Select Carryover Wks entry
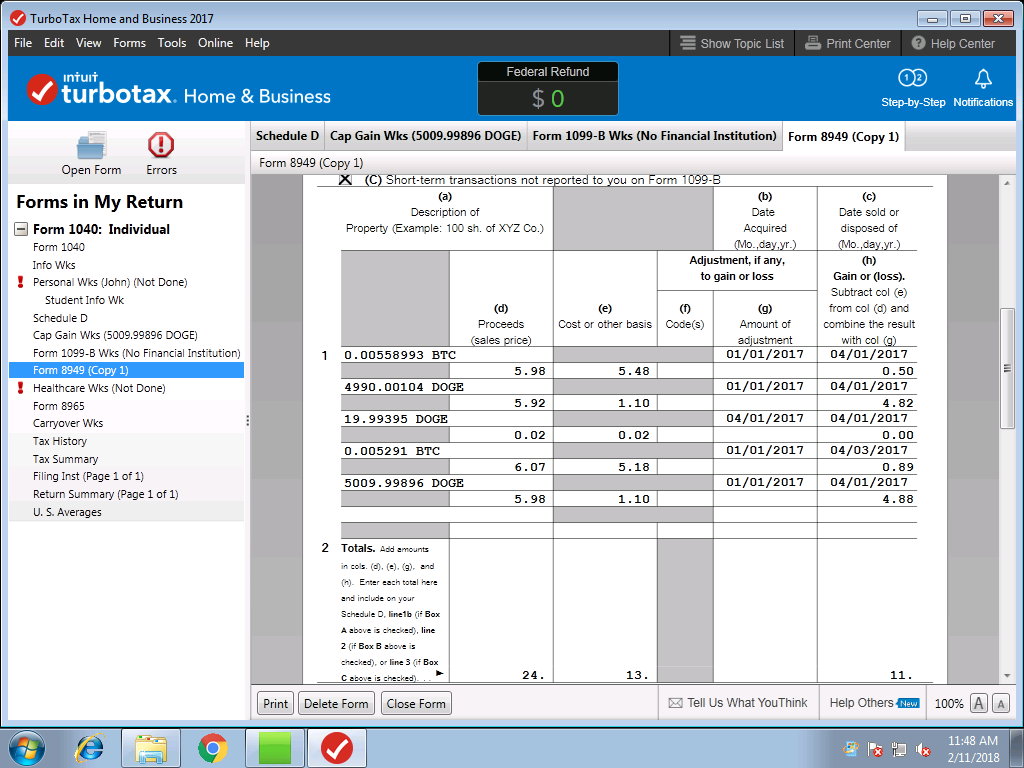The width and height of the screenshot is (1024, 768). pyautogui.click(x=68, y=423)
